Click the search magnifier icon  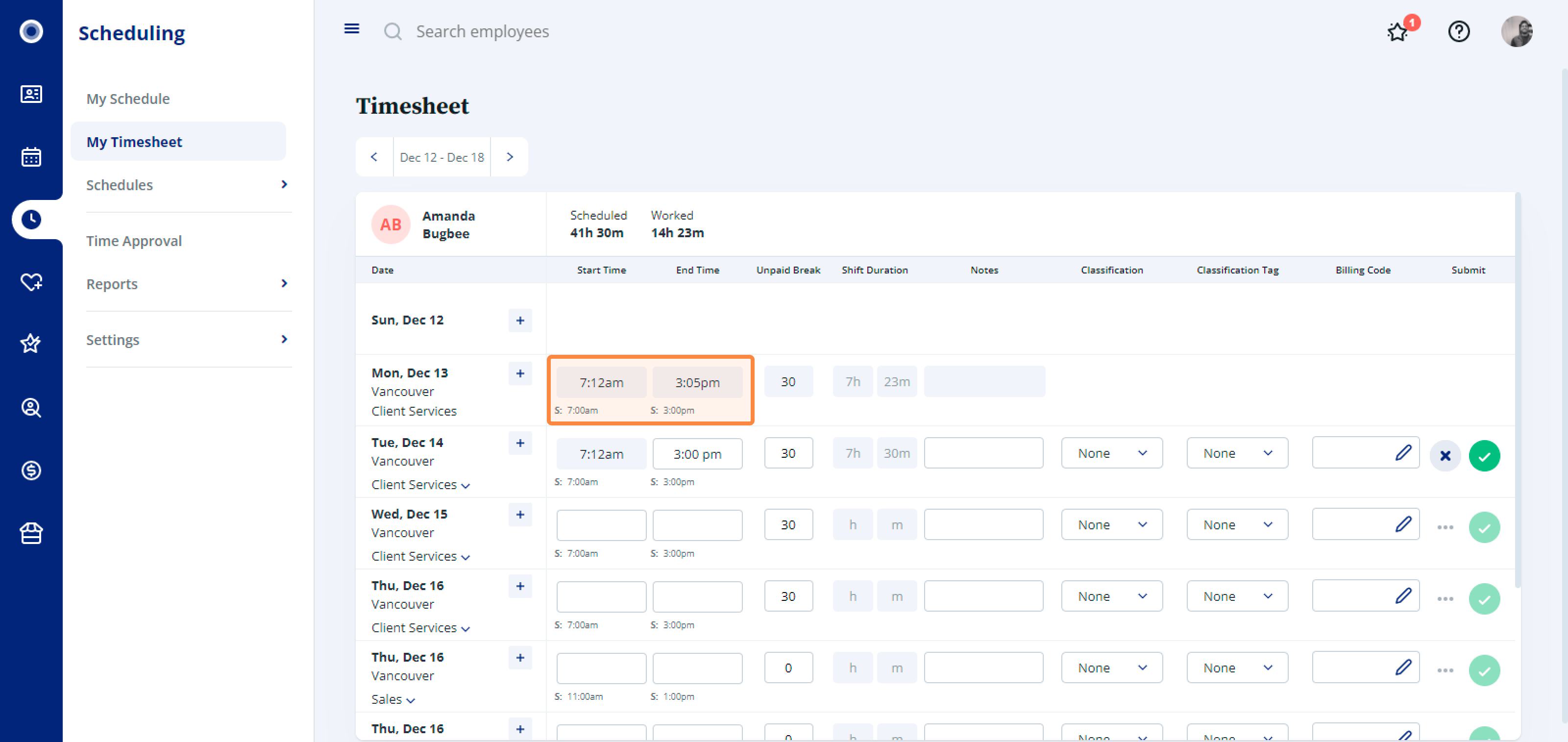[x=392, y=31]
